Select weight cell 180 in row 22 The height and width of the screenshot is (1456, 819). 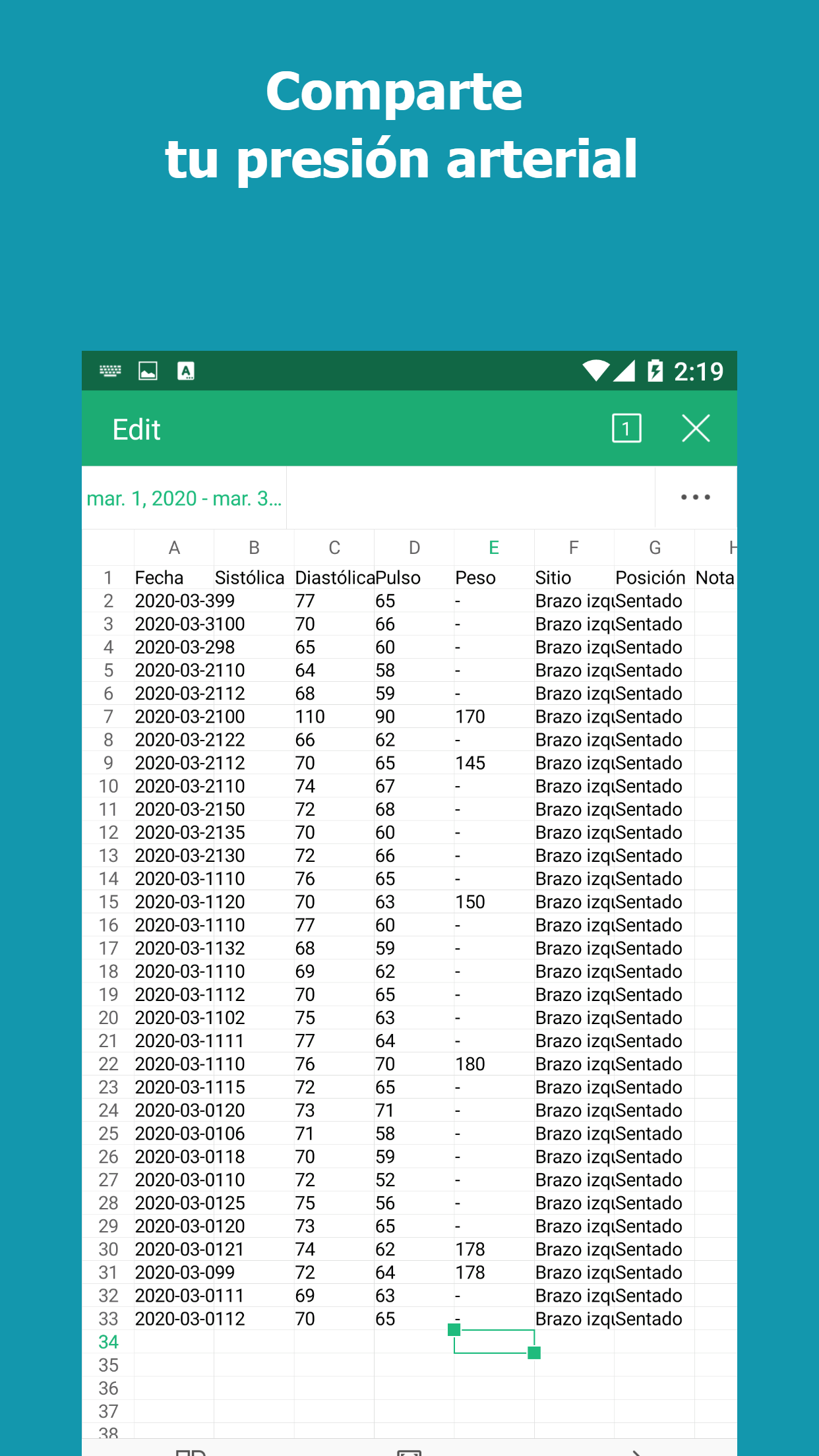coord(494,1064)
